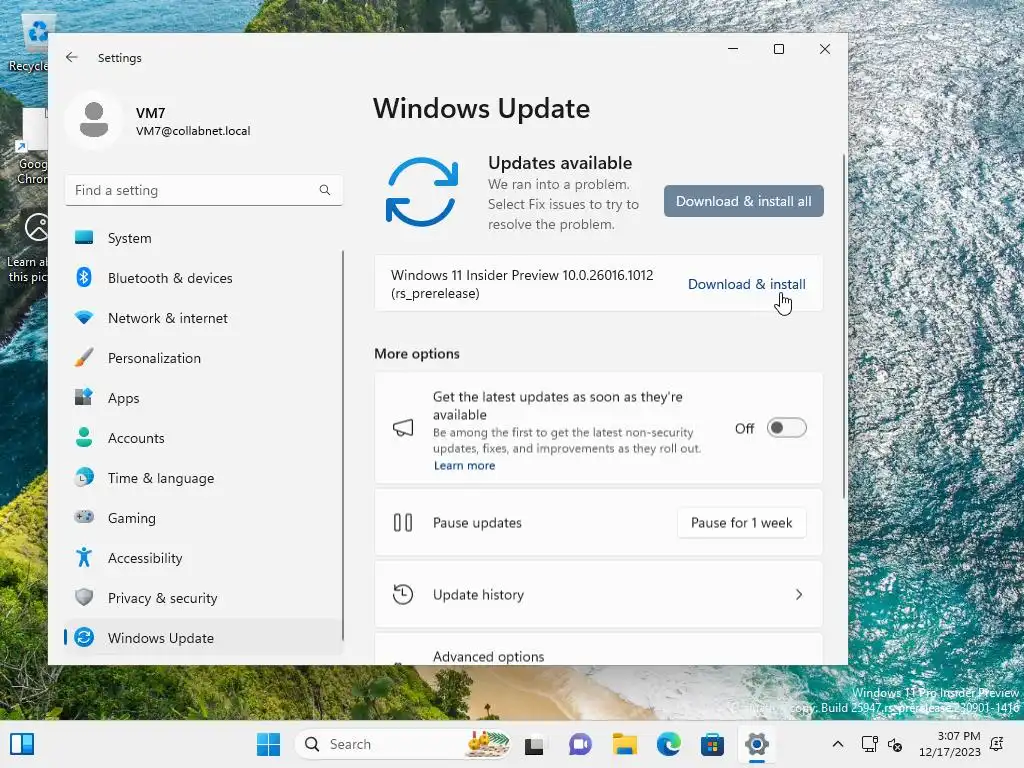Click the Time & language globe clock icon
1024x768 pixels.
(84, 477)
